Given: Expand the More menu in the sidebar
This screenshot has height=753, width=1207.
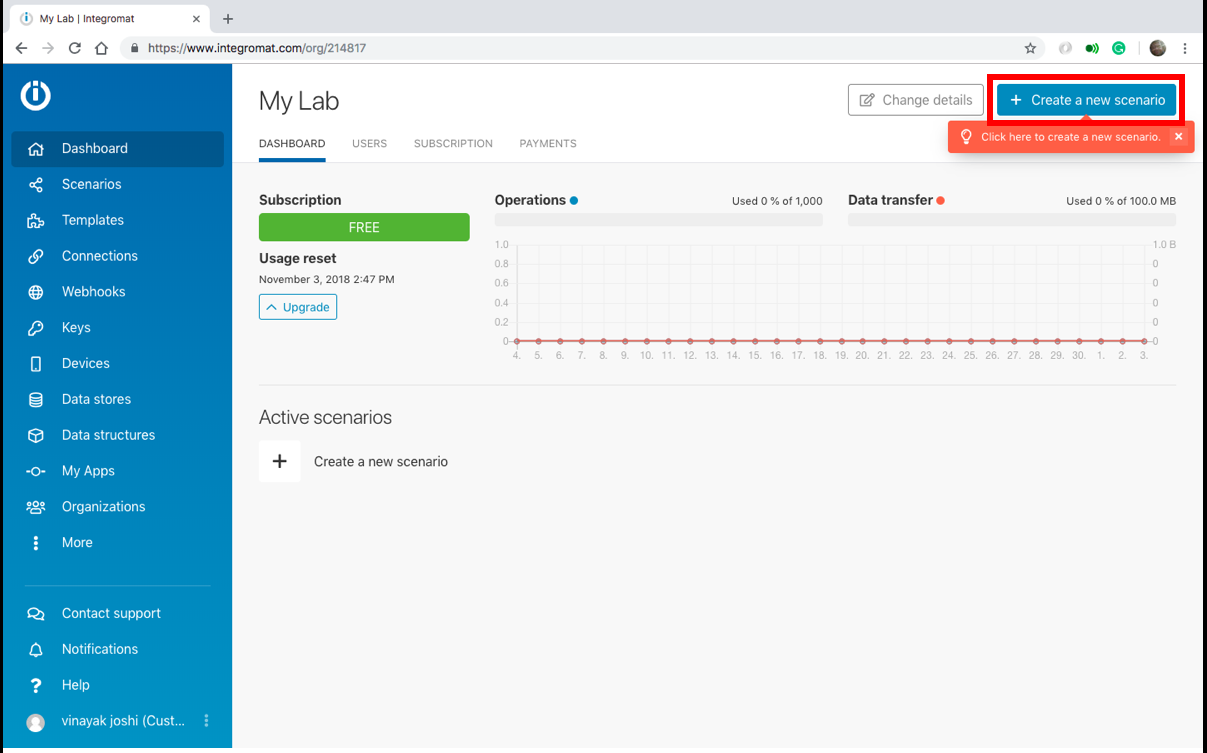Looking at the screenshot, I should (78, 542).
